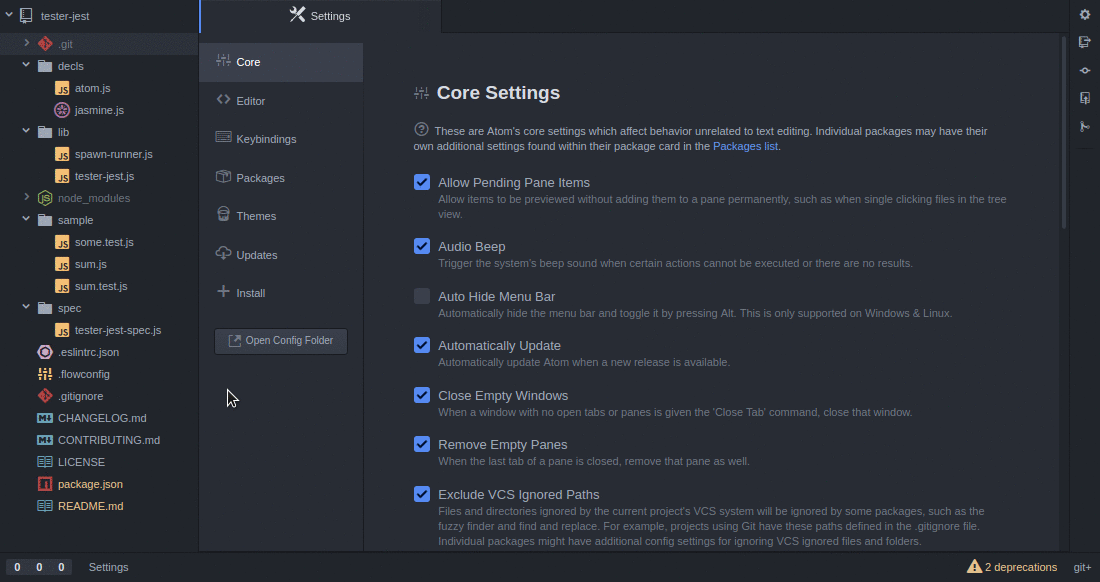
Task: Open README.md in the tree
Action: click(90, 506)
